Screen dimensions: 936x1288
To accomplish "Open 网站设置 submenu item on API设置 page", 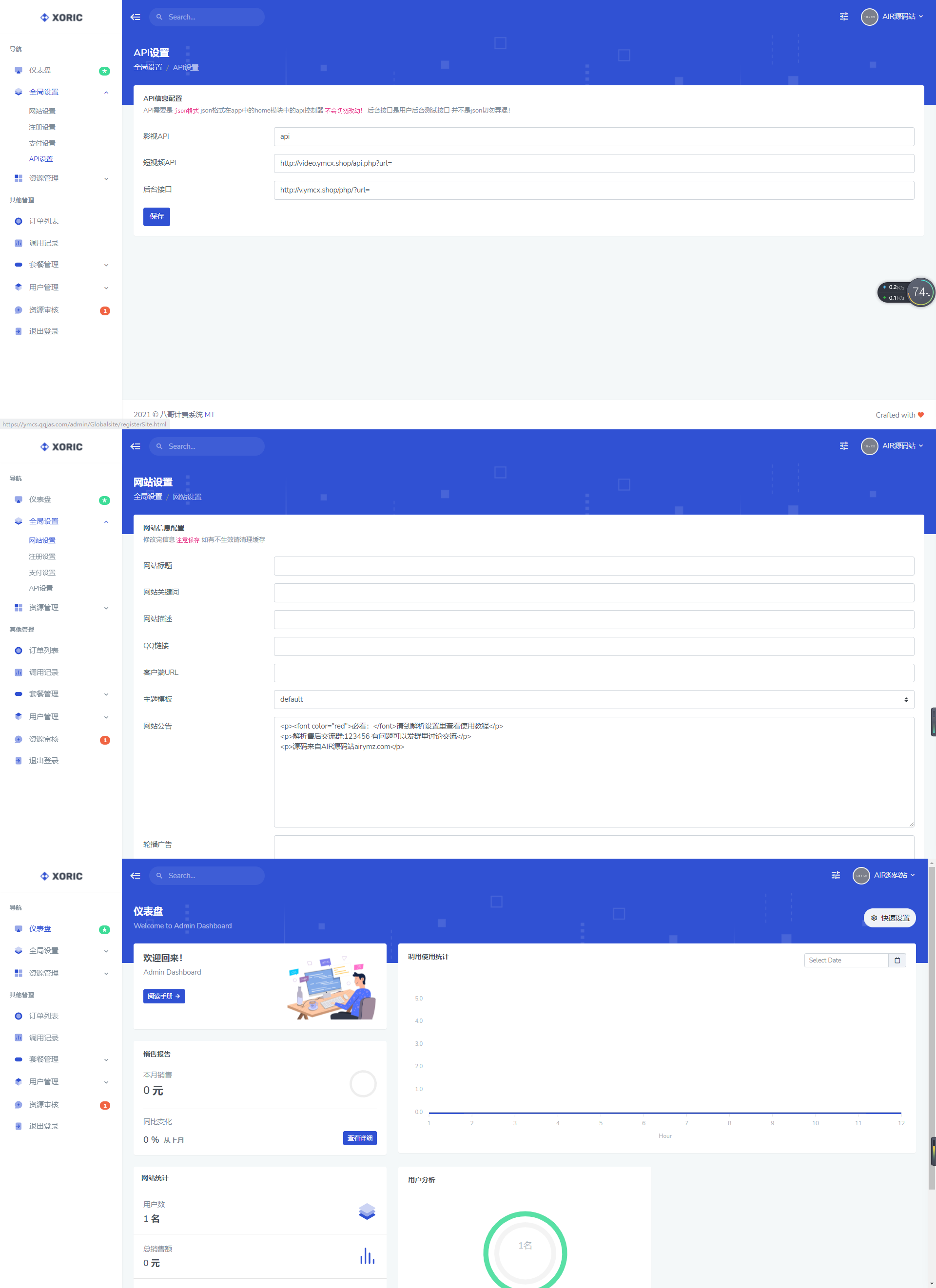I will (x=42, y=111).
